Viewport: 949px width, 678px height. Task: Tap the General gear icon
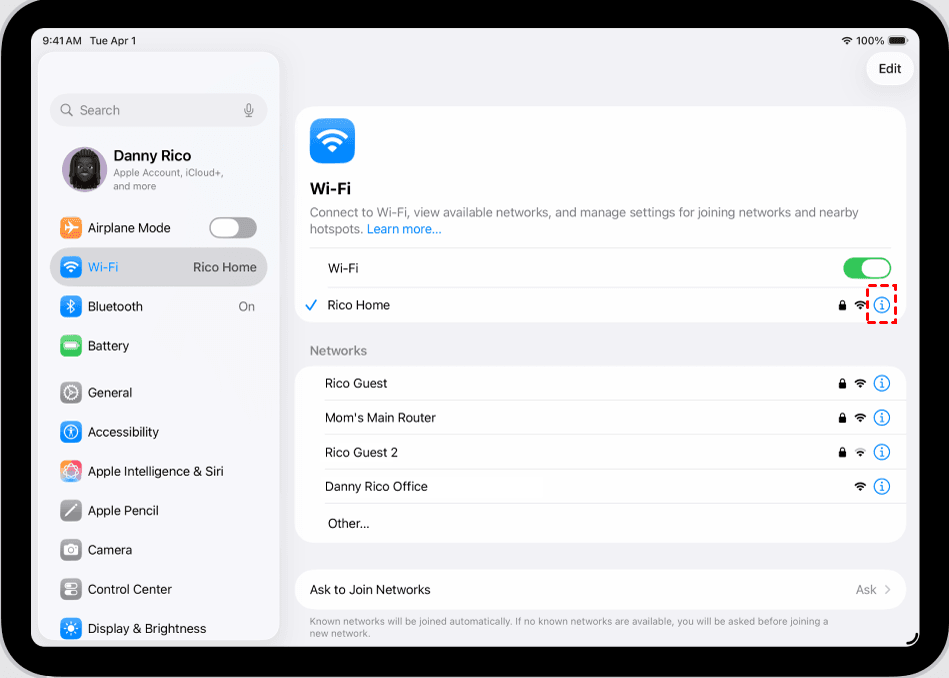(x=71, y=392)
